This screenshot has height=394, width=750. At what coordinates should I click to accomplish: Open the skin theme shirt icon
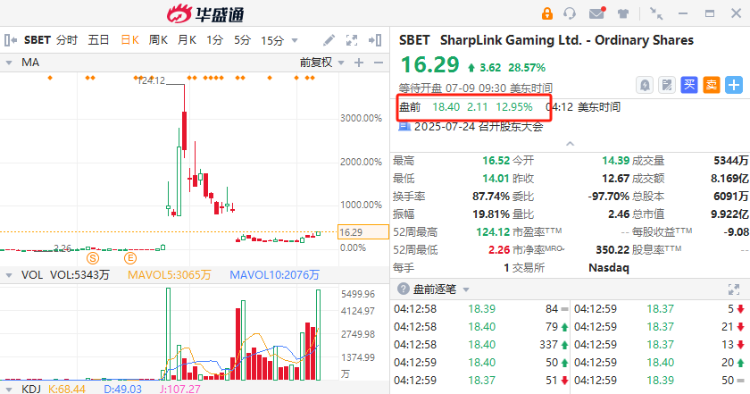[623, 13]
